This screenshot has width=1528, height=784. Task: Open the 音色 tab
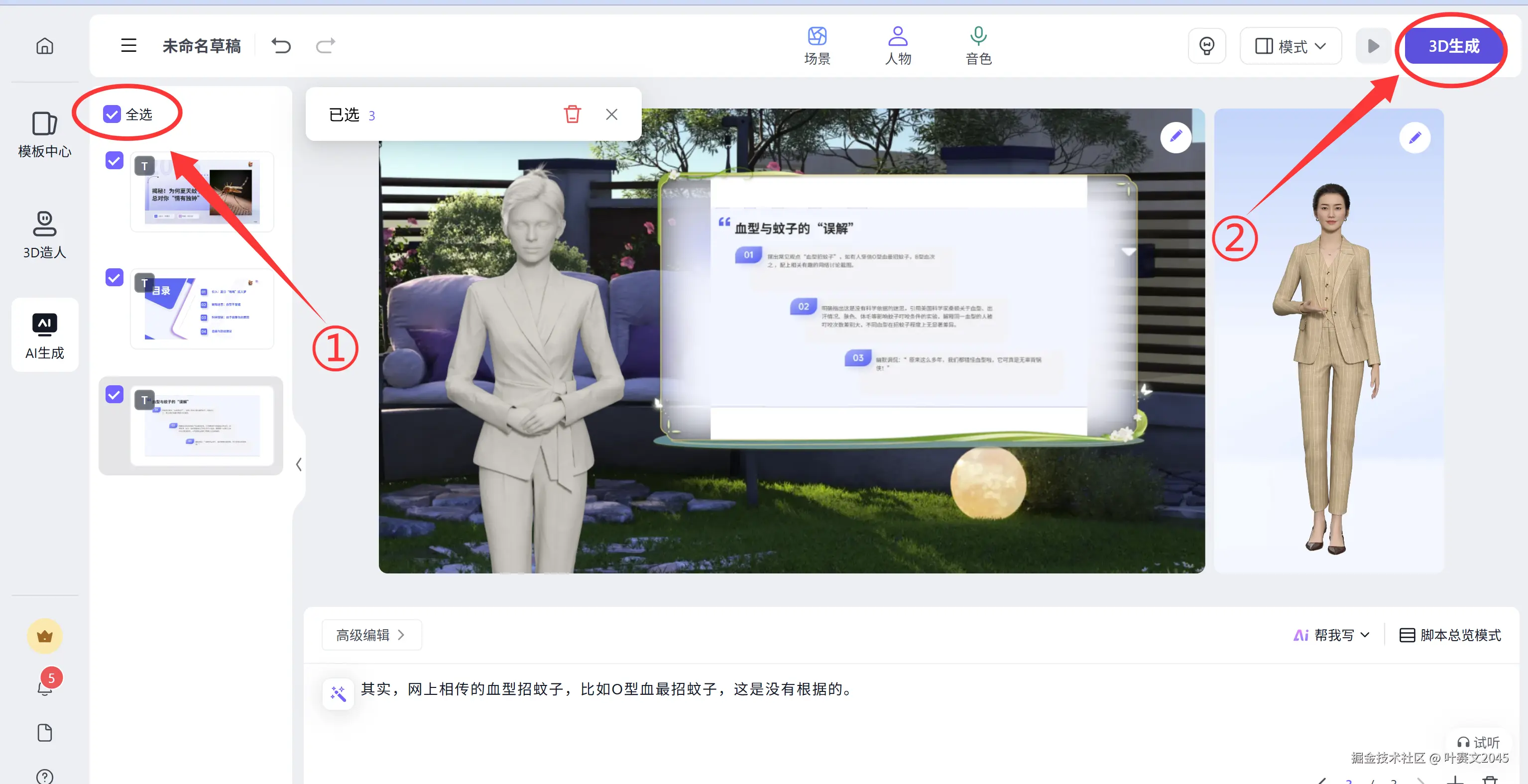(978, 46)
